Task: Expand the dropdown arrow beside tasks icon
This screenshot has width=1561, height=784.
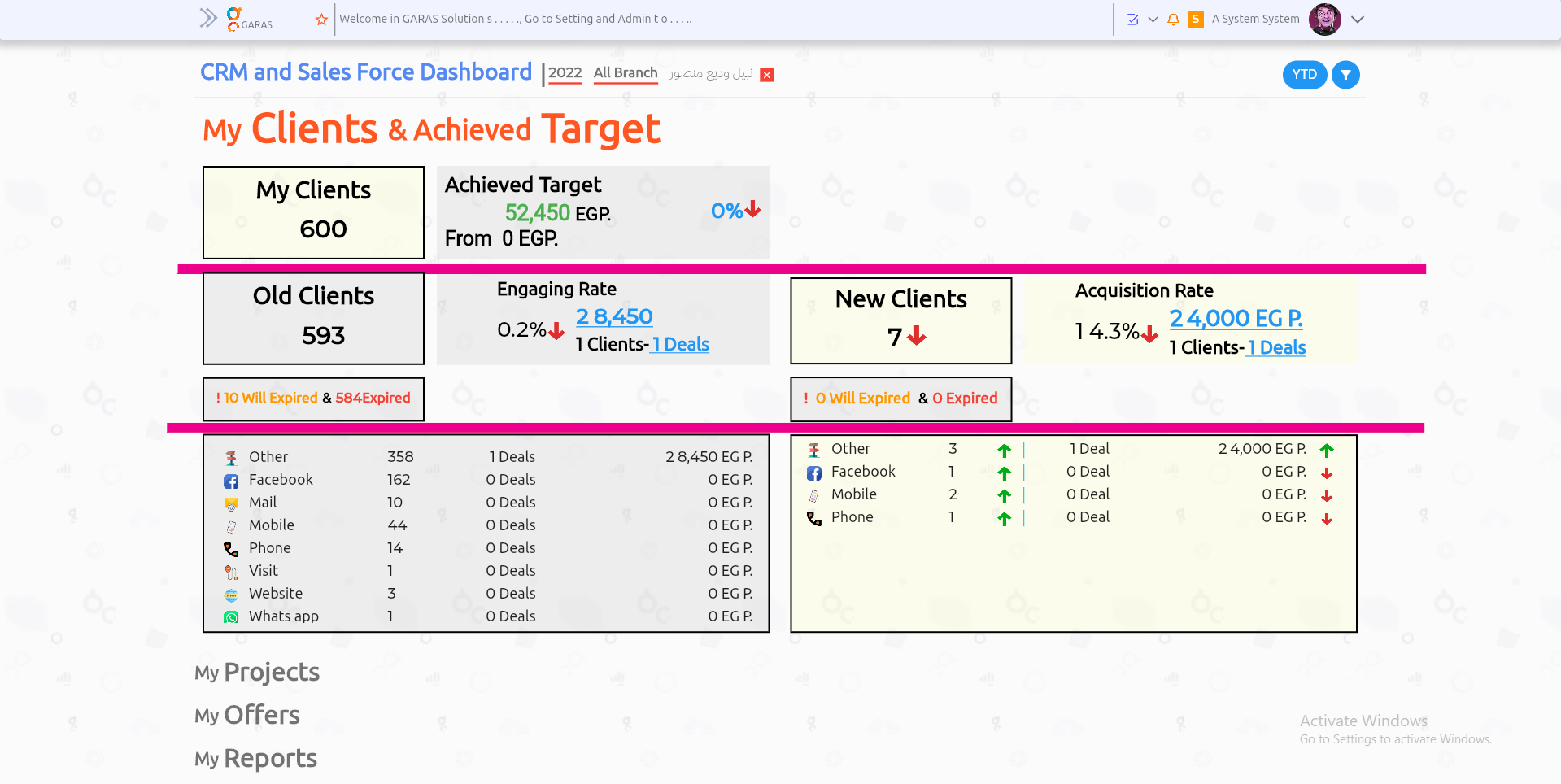Action: [x=1153, y=20]
